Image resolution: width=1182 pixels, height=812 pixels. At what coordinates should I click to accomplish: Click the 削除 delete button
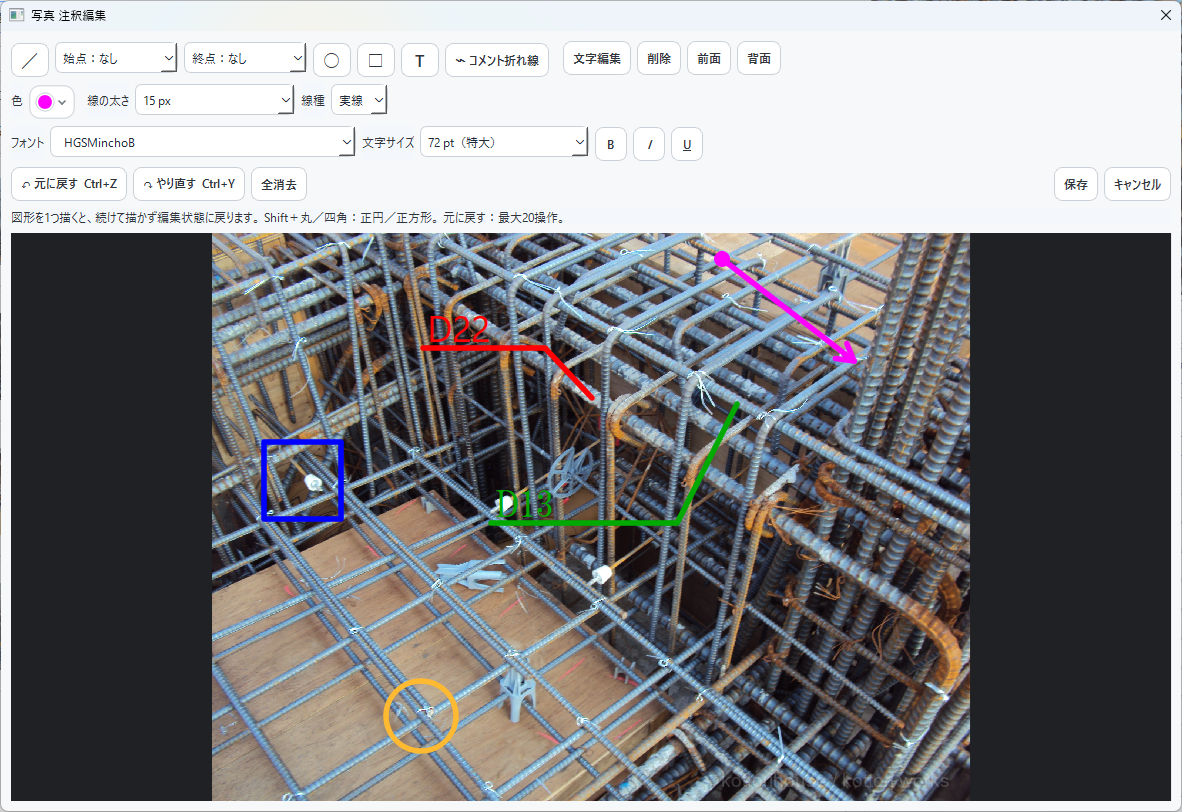[659, 58]
